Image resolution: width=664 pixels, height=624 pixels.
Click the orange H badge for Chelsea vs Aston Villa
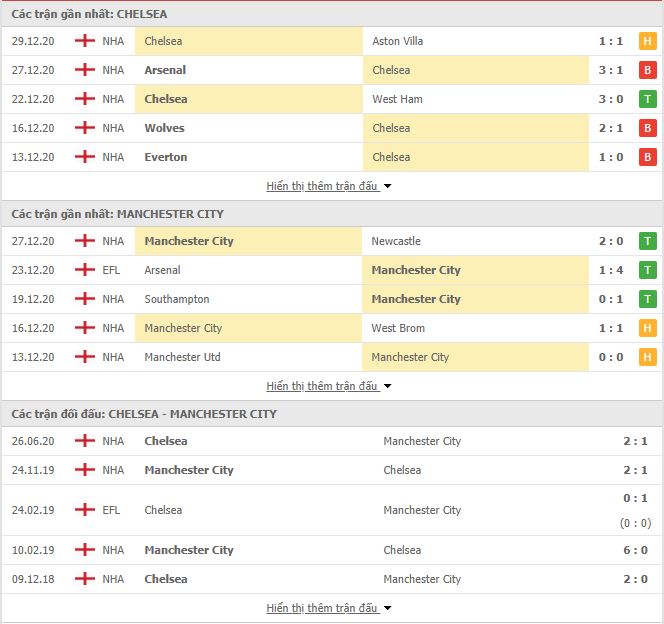click(x=647, y=41)
